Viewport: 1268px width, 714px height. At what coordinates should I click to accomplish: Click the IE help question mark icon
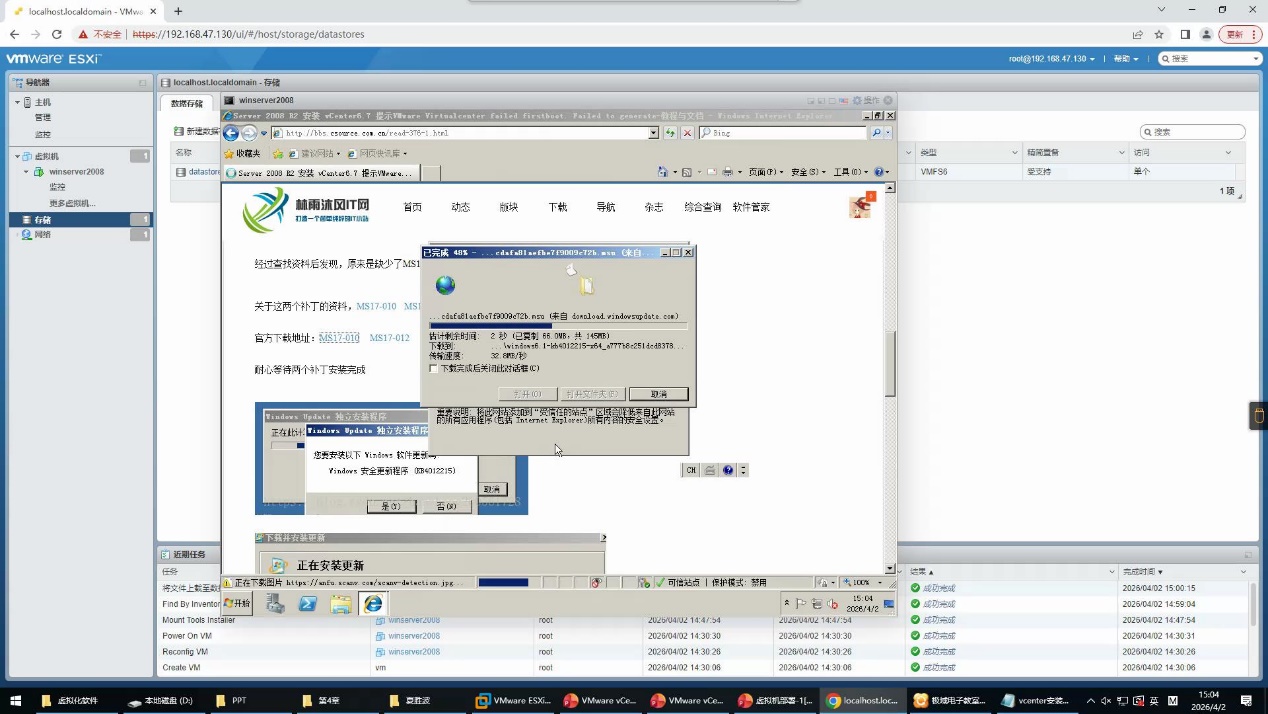click(879, 172)
